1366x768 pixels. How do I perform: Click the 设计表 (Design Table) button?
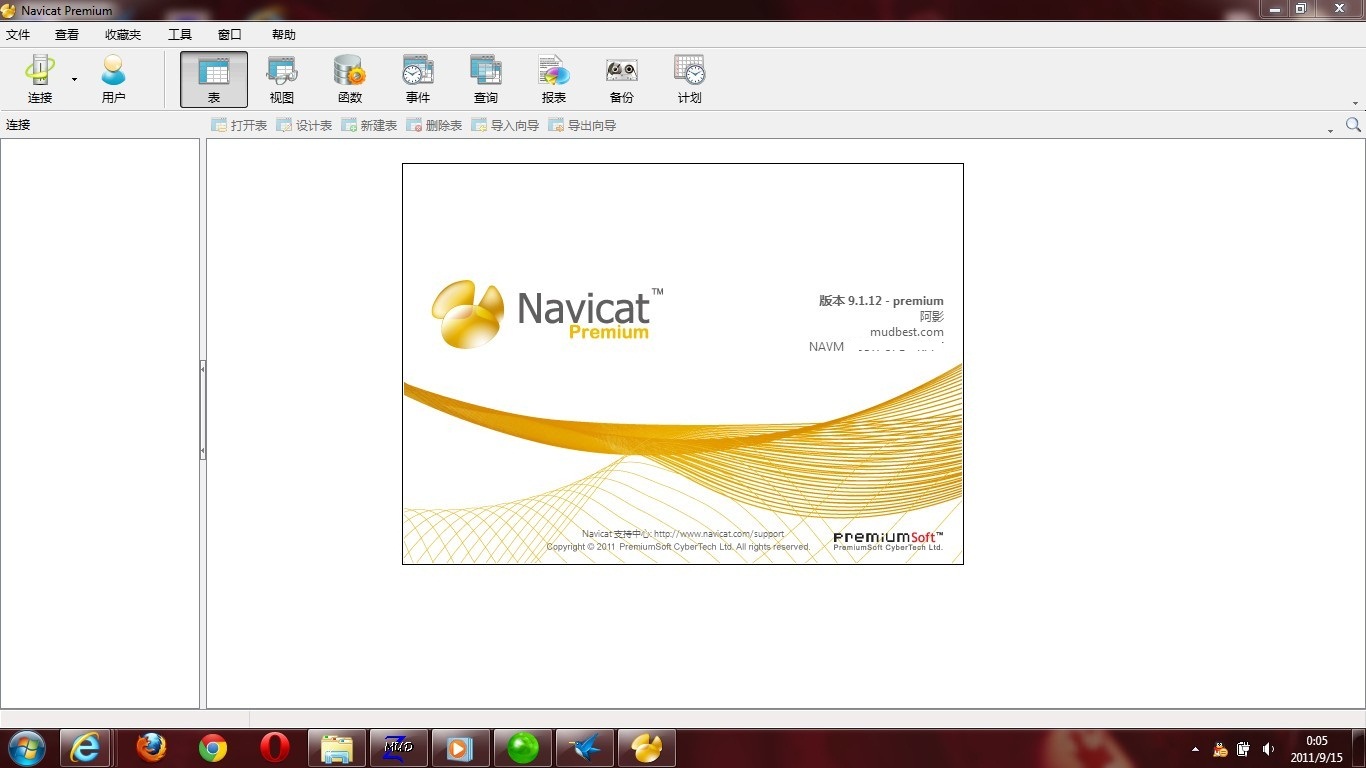[x=304, y=125]
